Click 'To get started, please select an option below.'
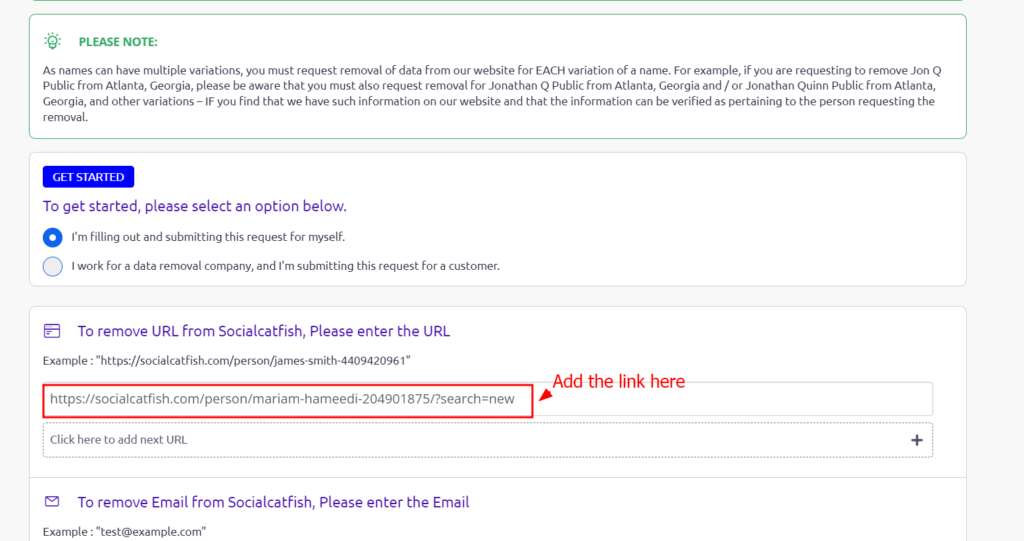The width and height of the screenshot is (1024, 541). 195,206
